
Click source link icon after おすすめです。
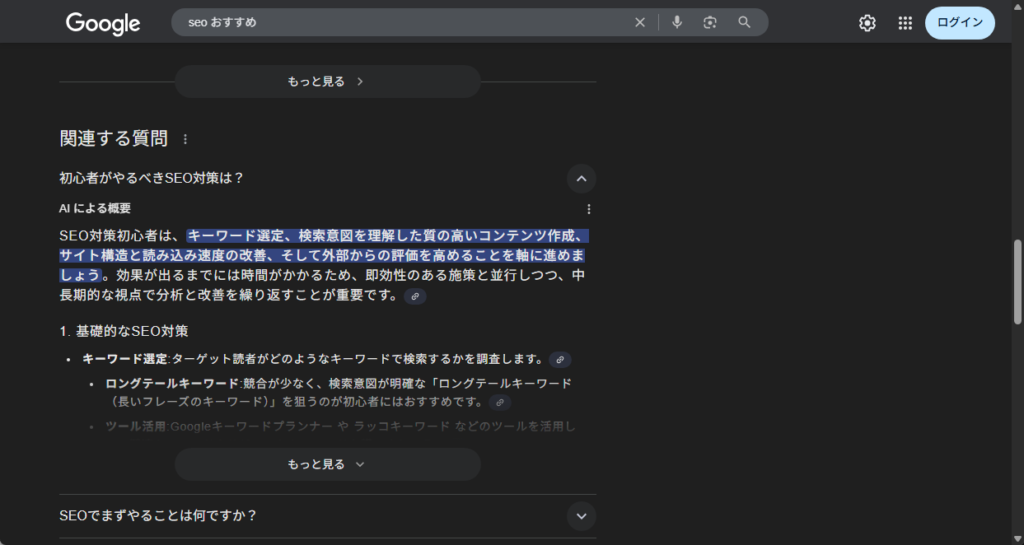[500, 403]
